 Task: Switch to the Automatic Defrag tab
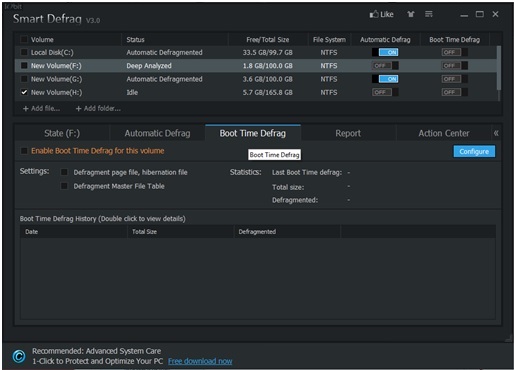click(157, 133)
